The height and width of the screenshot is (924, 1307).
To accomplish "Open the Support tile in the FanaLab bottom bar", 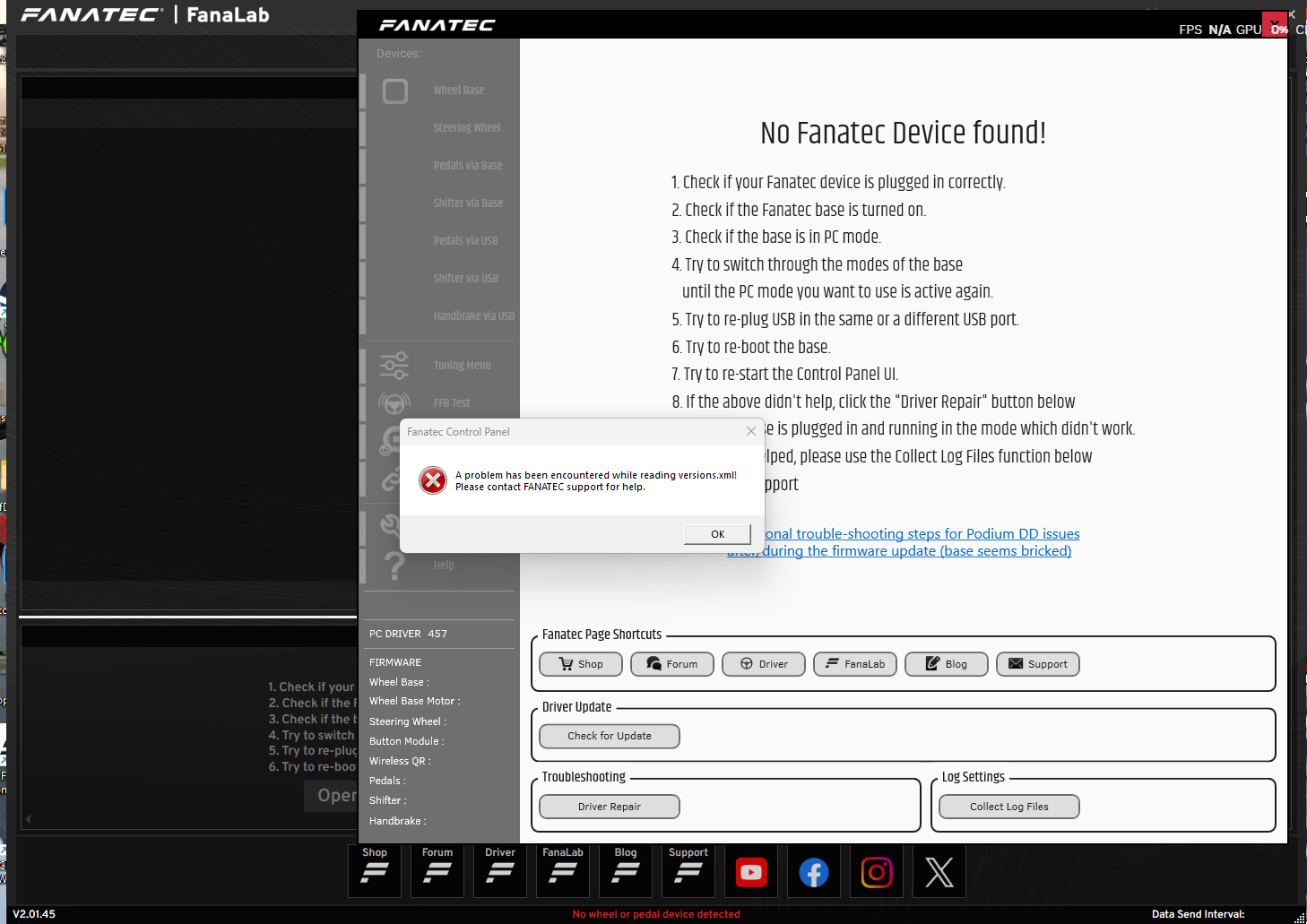I will coord(688,870).
